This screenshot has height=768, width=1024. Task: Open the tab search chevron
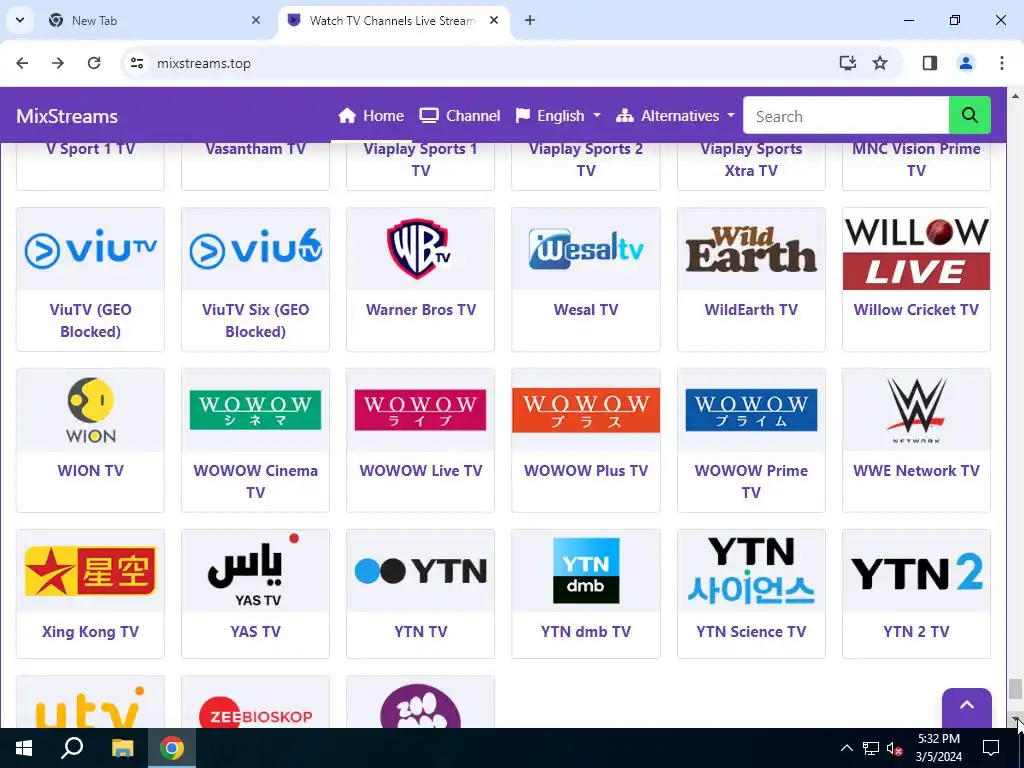click(x=20, y=20)
